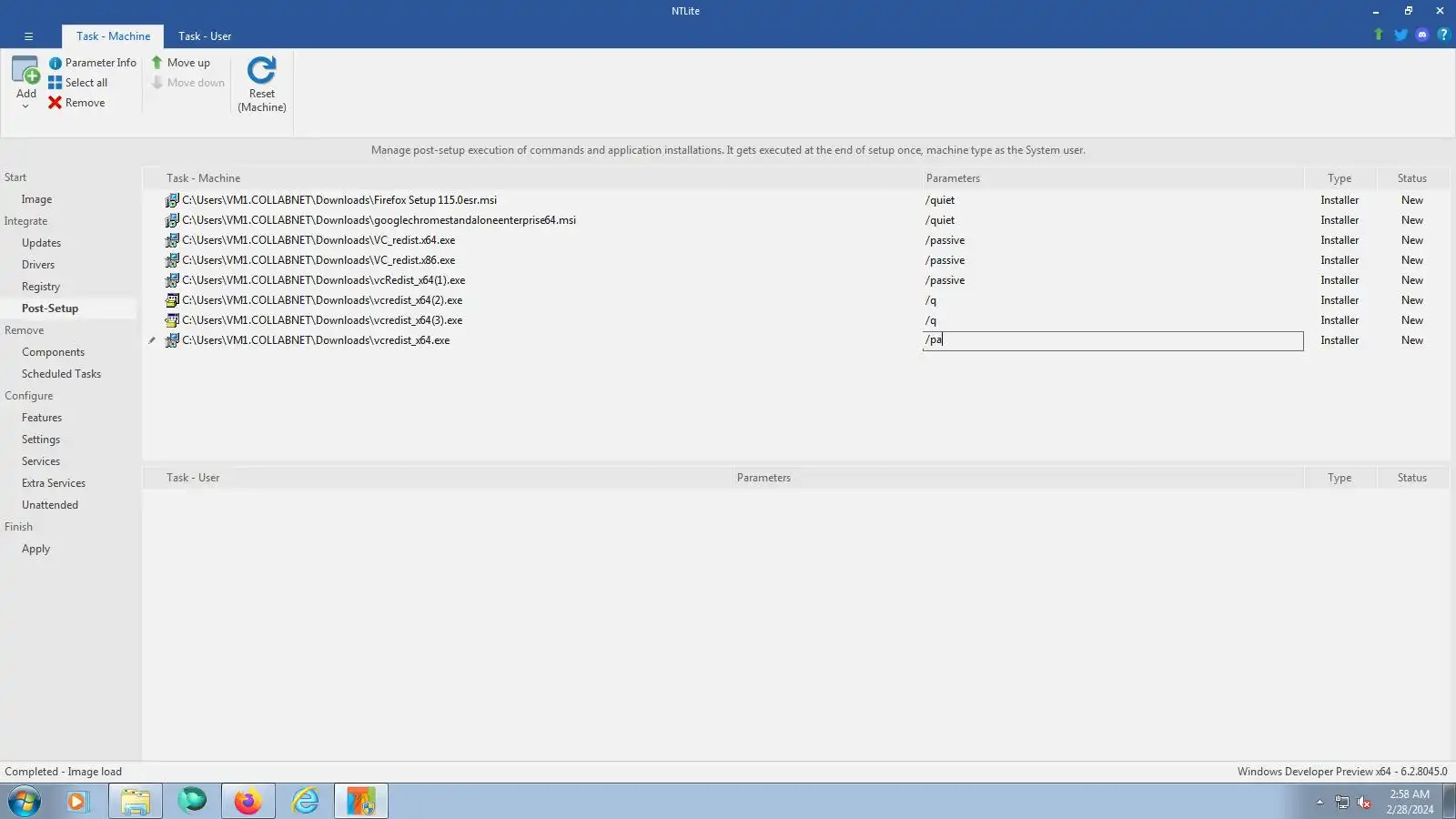Open the Unattended page

[x=50, y=505]
